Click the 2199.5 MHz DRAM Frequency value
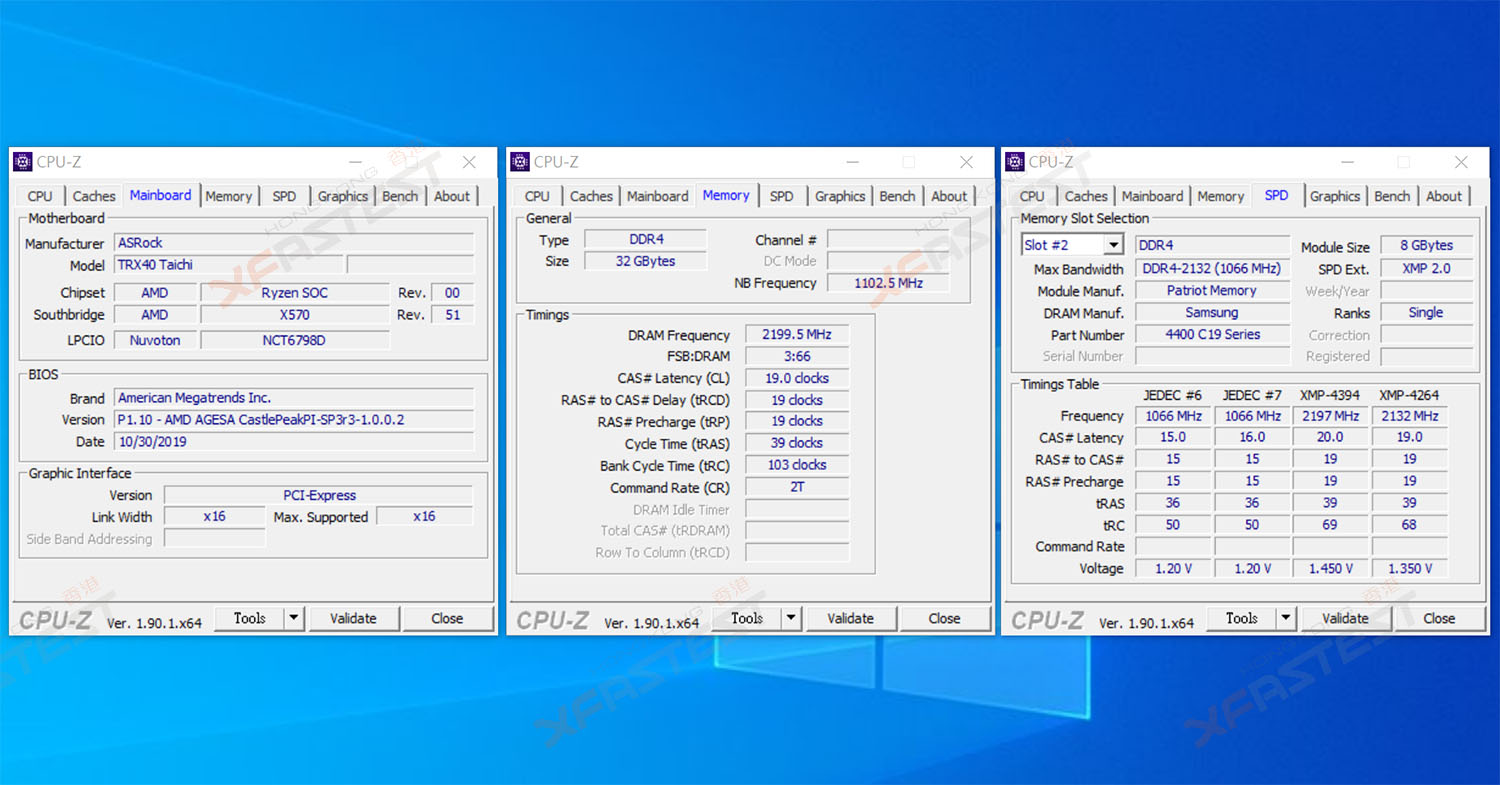Viewport: 1500px width, 785px height. click(x=797, y=335)
